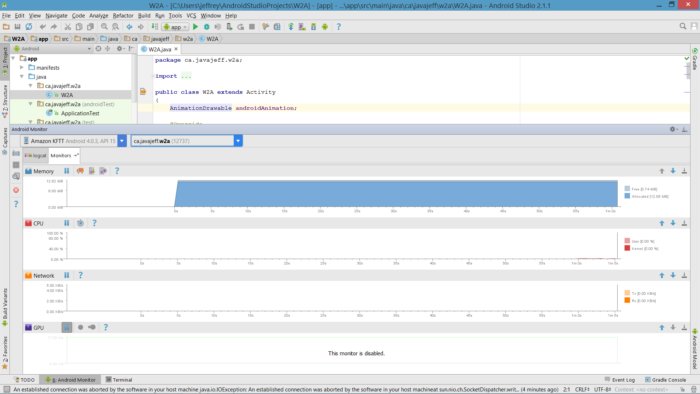Initiate garbage collection in Memory monitor
The image size is (700, 394).
pyautogui.click(x=80, y=171)
